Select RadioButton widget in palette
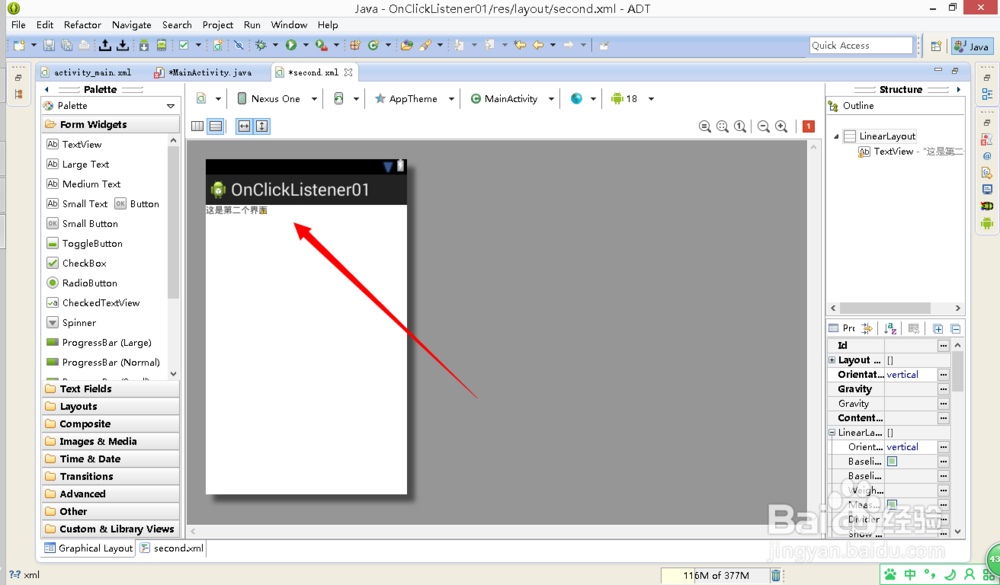Screen dimensions: 1000x585 (x=82, y=283)
